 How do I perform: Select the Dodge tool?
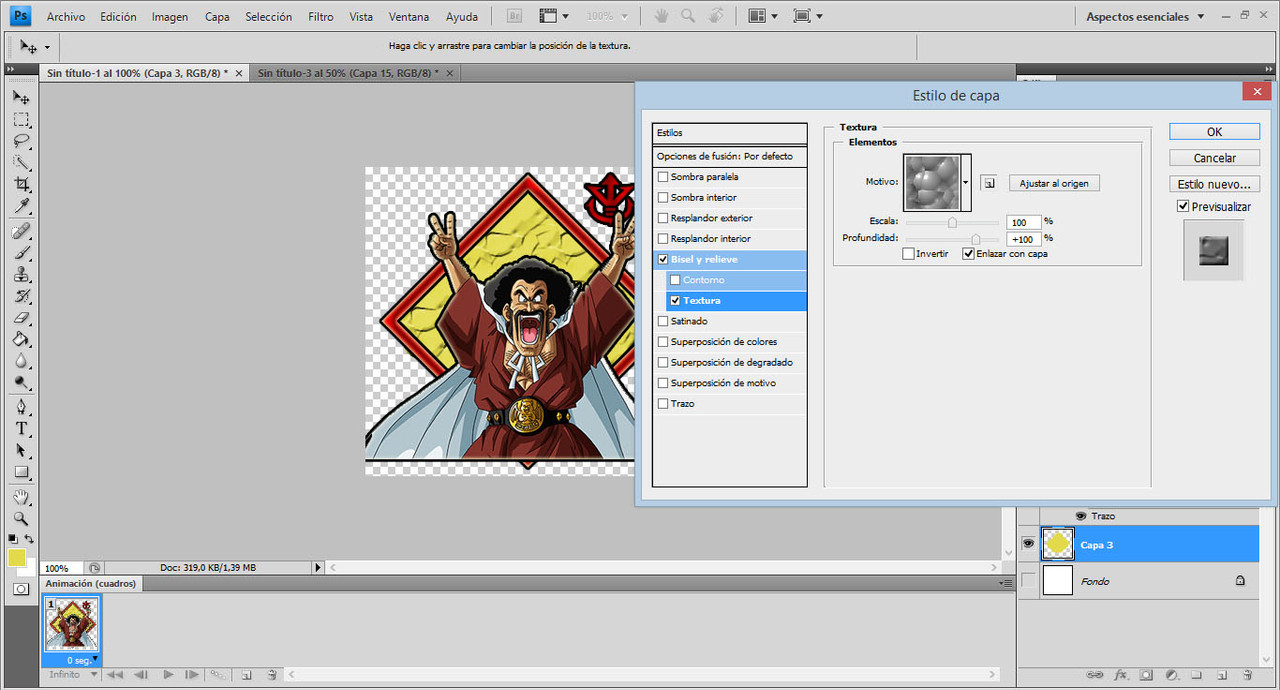click(21, 383)
